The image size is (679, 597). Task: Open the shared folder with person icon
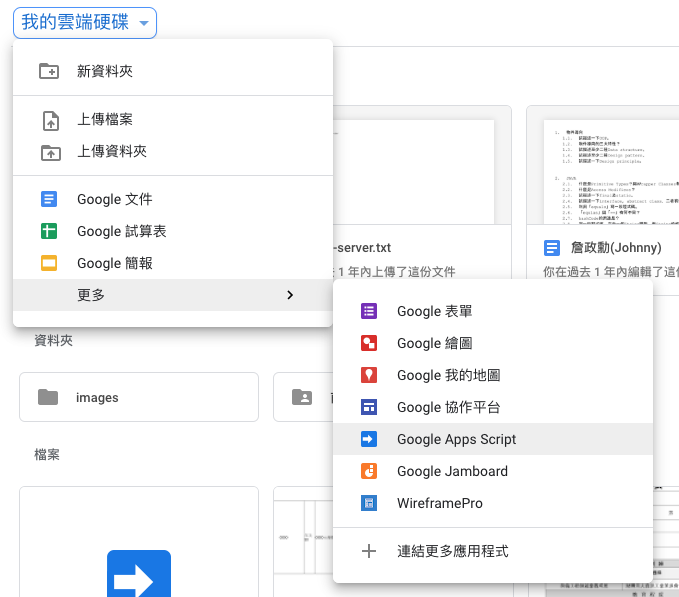(x=304, y=397)
